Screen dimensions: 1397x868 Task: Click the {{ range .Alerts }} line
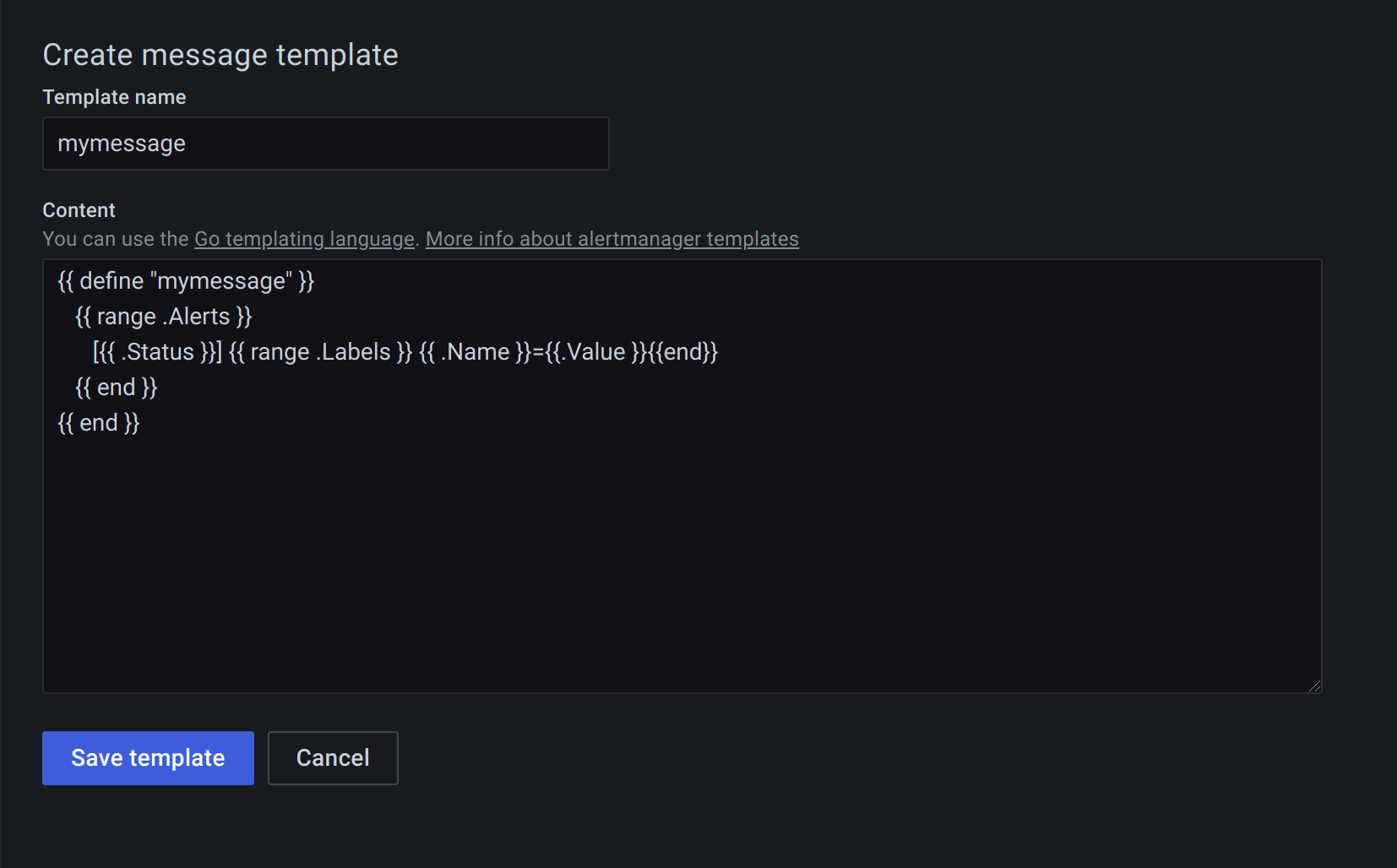coord(163,316)
